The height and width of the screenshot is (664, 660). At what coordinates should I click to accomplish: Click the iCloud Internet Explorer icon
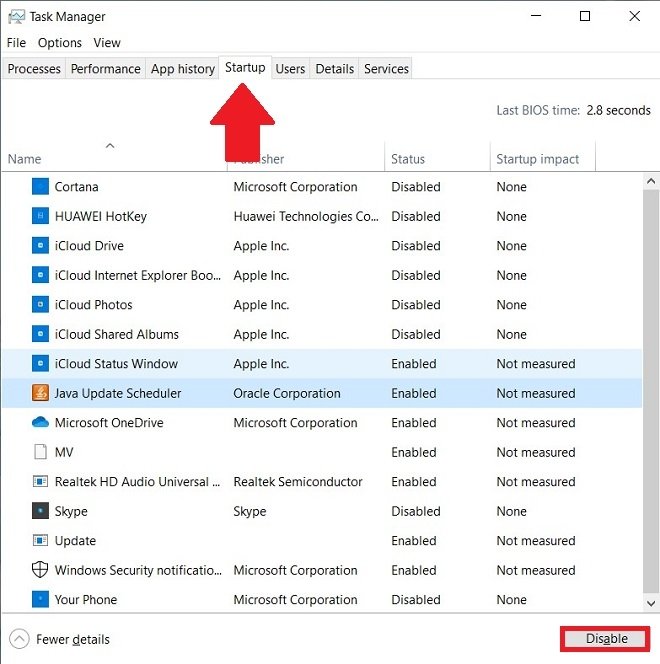coord(40,275)
